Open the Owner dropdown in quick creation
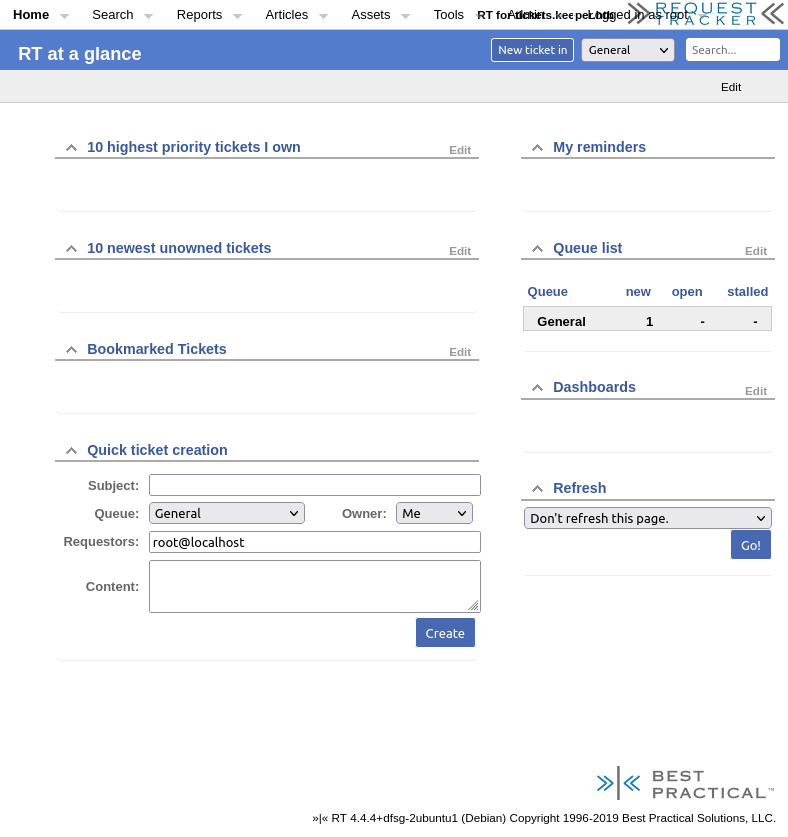788x837 pixels. [x=434, y=513]
